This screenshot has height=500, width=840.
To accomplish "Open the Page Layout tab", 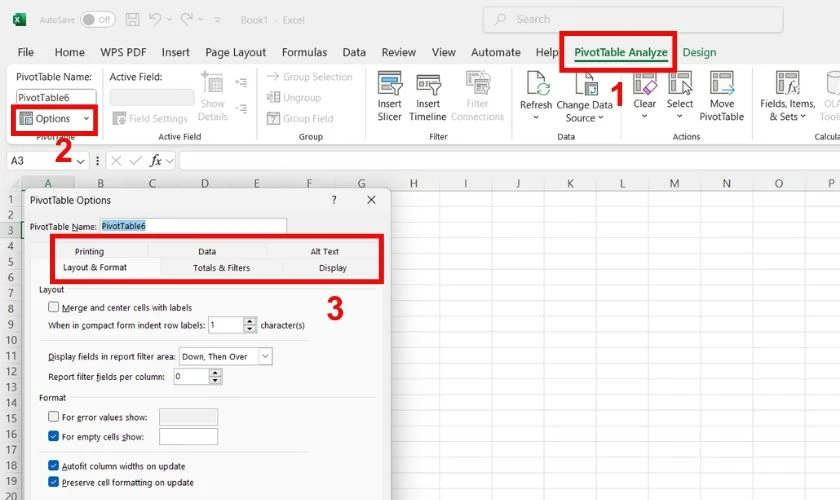I will point(236,52).
